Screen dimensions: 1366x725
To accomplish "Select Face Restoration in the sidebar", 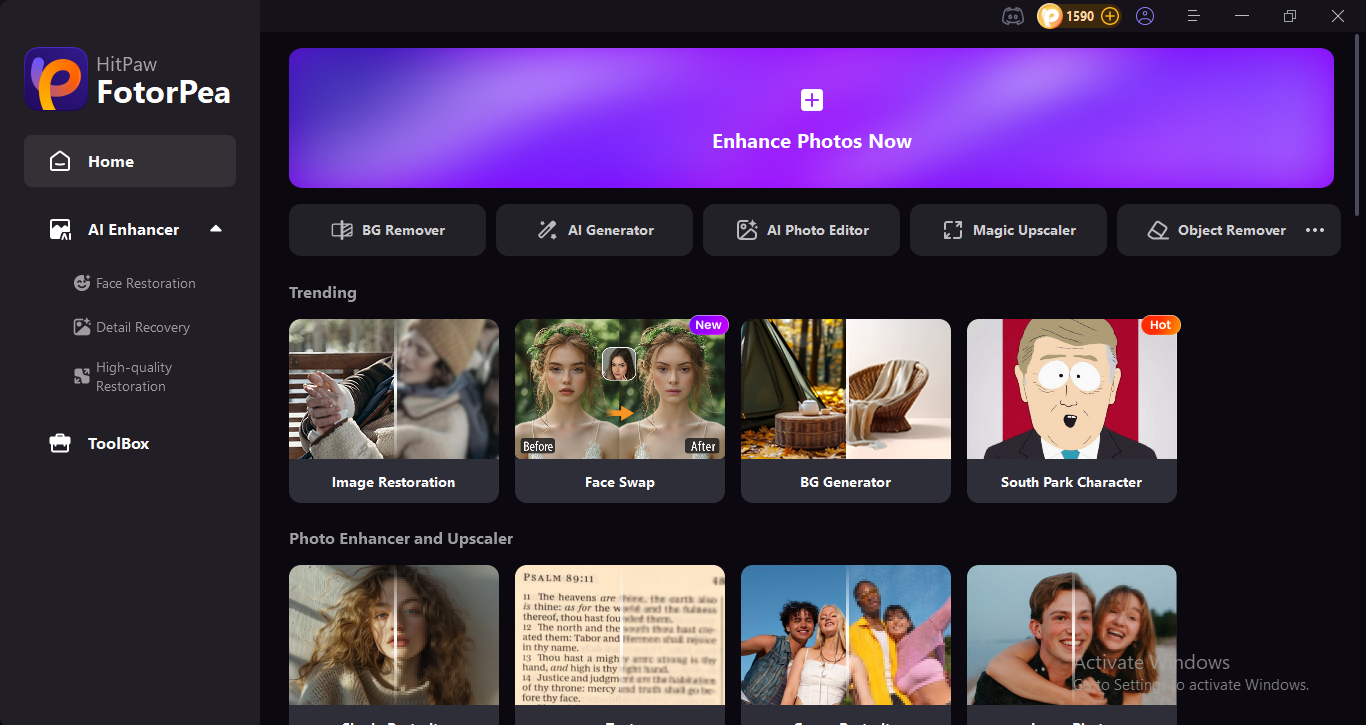I will click(145, 283).
